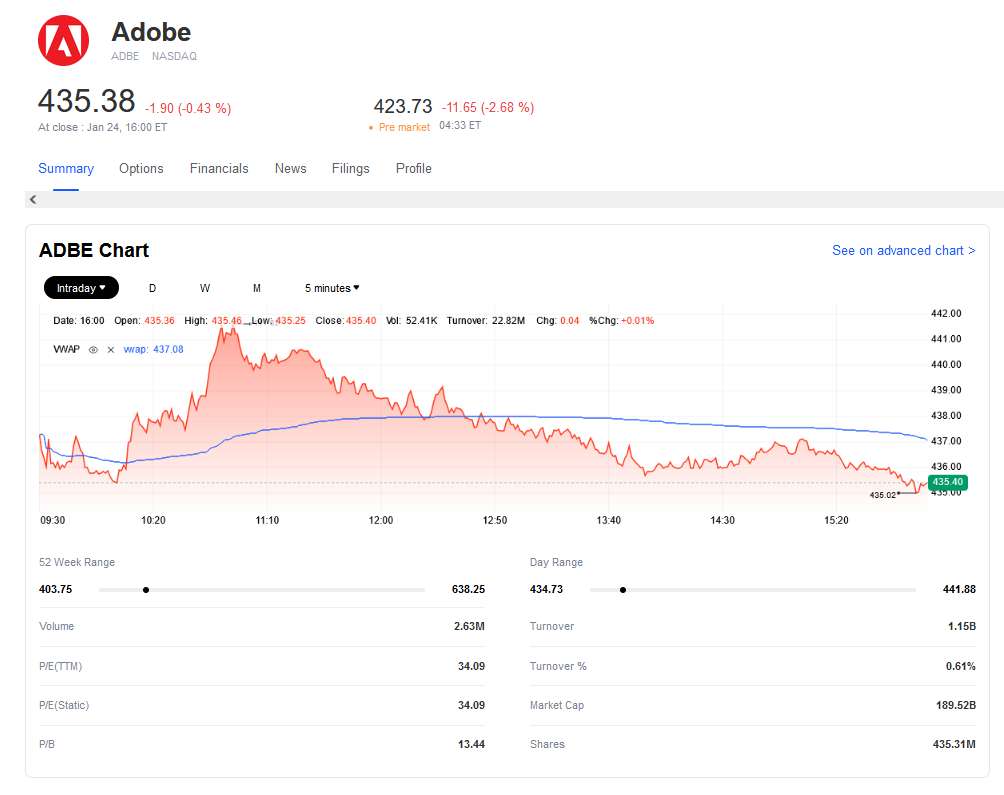The image size is (1004, 795).
Task: Click the 52 Week Range slider marker
Action: [146, 590]
